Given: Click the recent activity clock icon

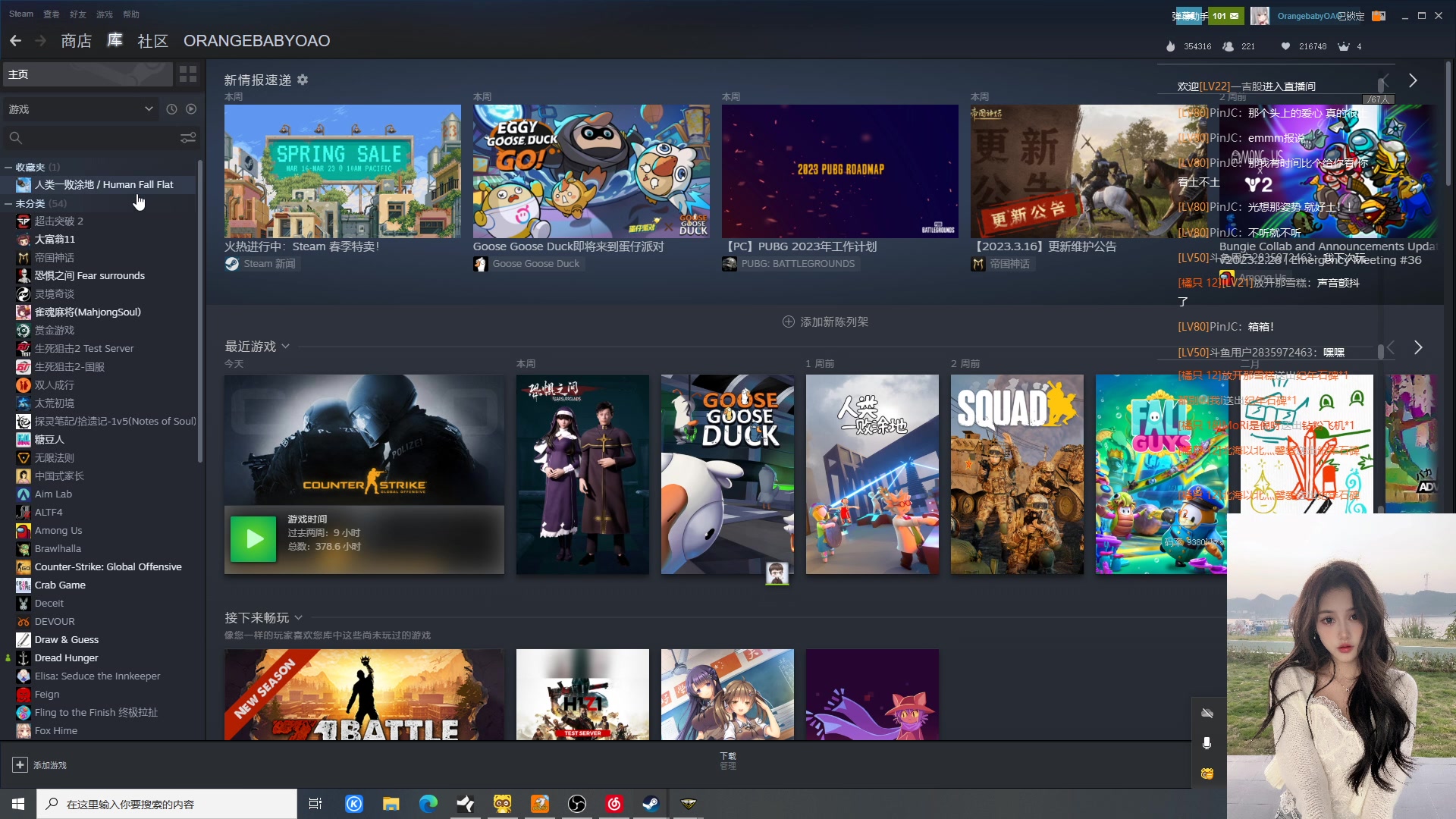Looking at the screenshot, I should [x=171, y=109].
